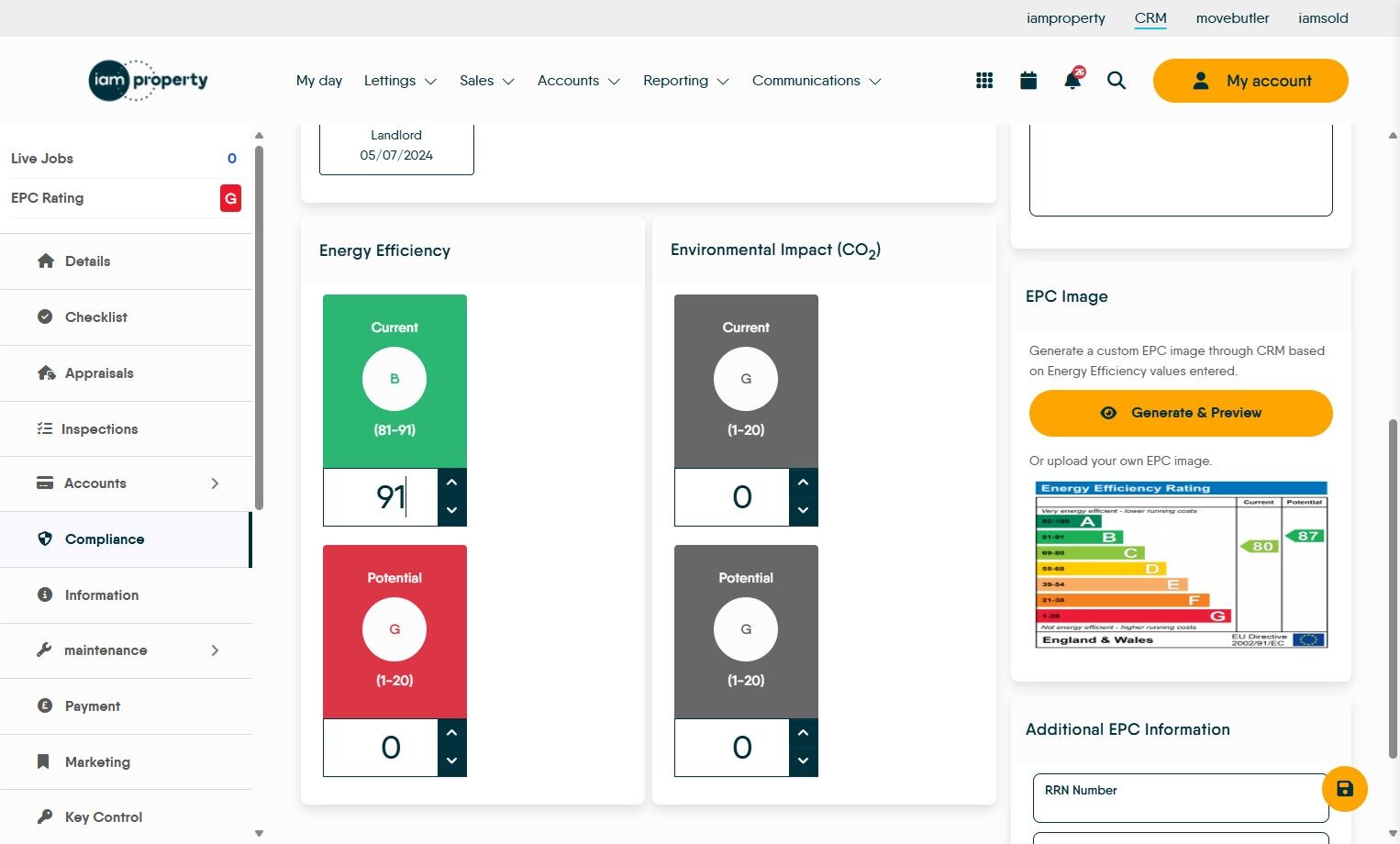The height and width of the screenshot is (844, 1400).
Task: Click the EPC rating chart thumbnail
Action: pos(1182,564)
